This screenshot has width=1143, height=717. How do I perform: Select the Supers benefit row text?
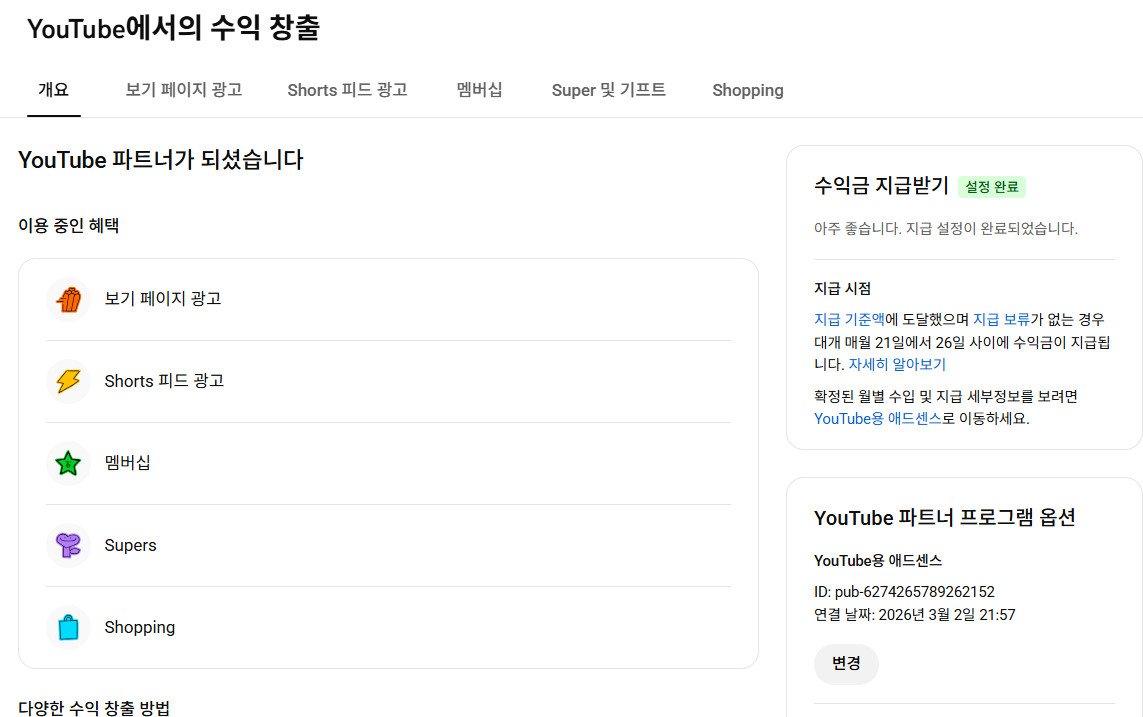(130, 545)
